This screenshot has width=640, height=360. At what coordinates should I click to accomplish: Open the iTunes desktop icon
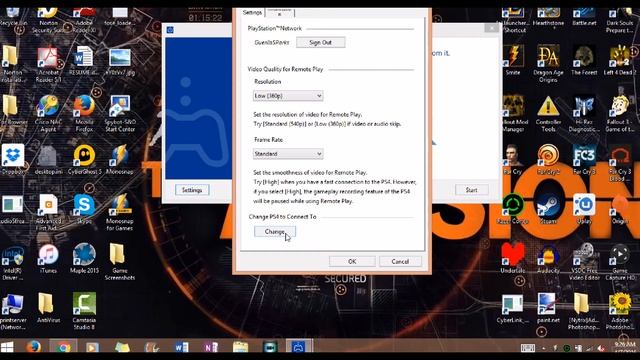tap(48, 258)
